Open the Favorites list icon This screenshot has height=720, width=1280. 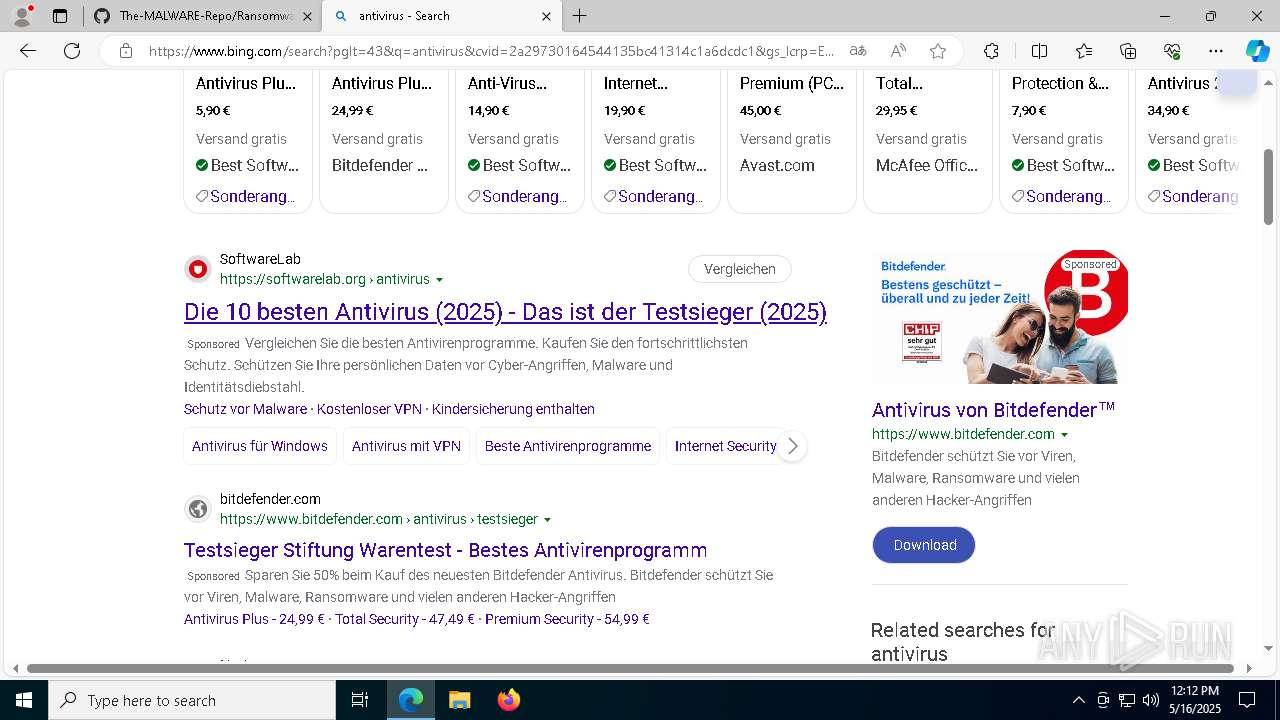click(1084, 51)
